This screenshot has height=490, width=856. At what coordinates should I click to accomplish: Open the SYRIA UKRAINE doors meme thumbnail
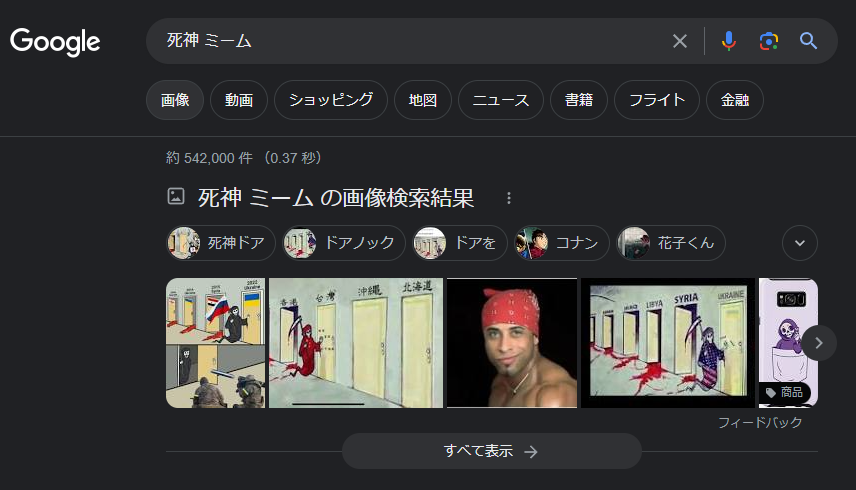tap(668, 343)
